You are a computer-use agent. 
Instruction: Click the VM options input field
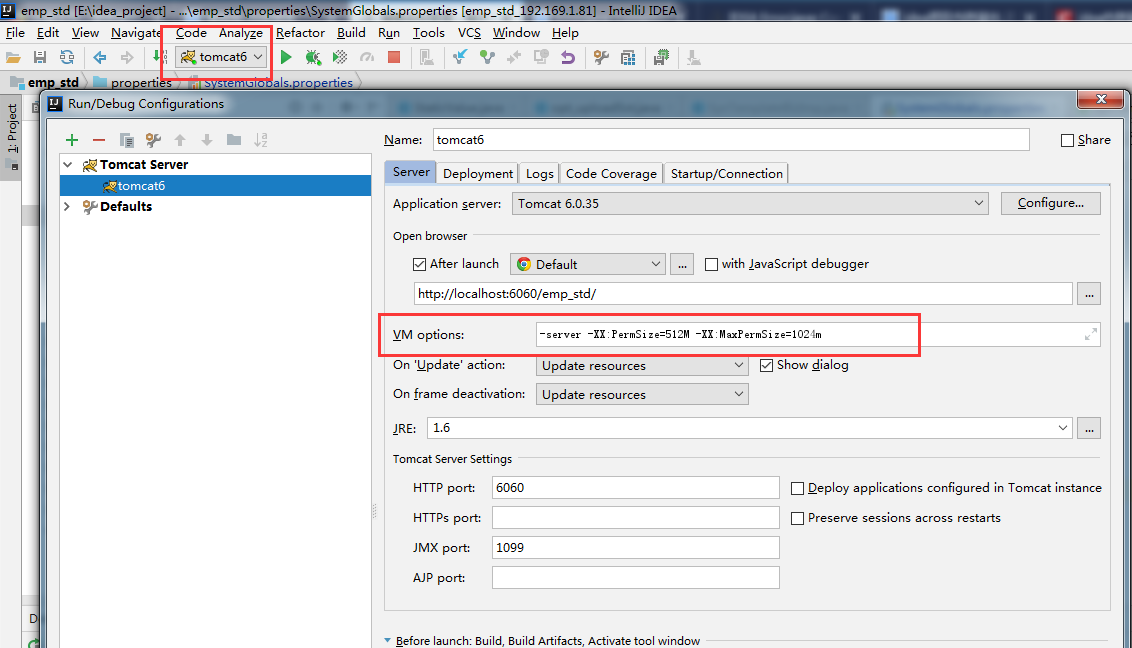click(818, 334)
